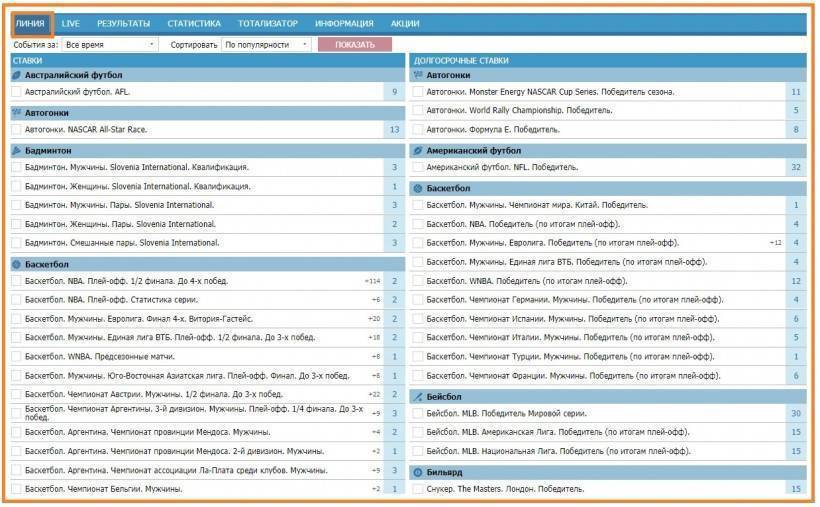Click the basketball icon in left column
Screen dimensions: 820x507
pos(16,264)
